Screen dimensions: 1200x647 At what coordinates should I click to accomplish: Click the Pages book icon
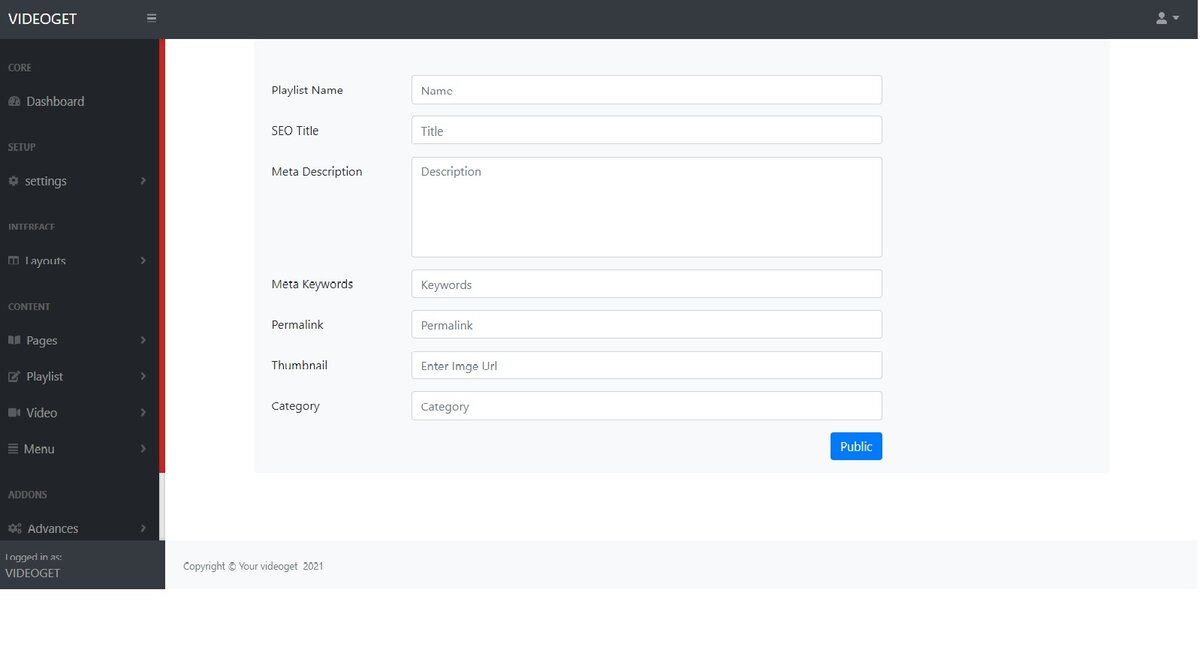14,340
